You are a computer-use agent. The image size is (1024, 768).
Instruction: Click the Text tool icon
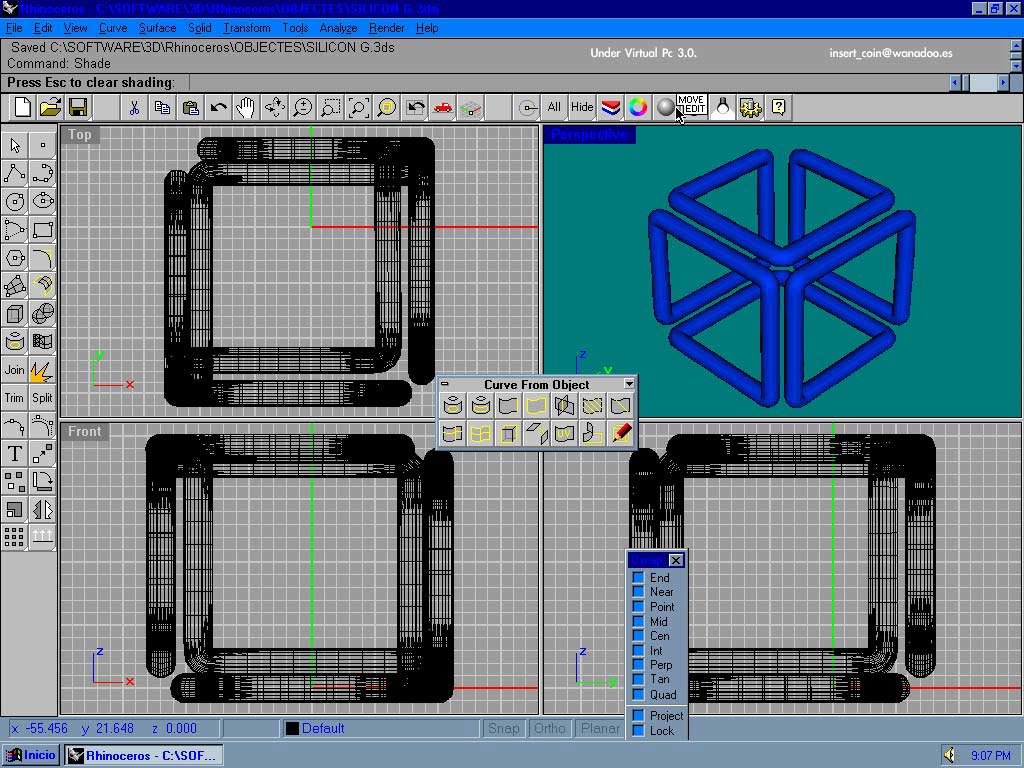[14, 454]
